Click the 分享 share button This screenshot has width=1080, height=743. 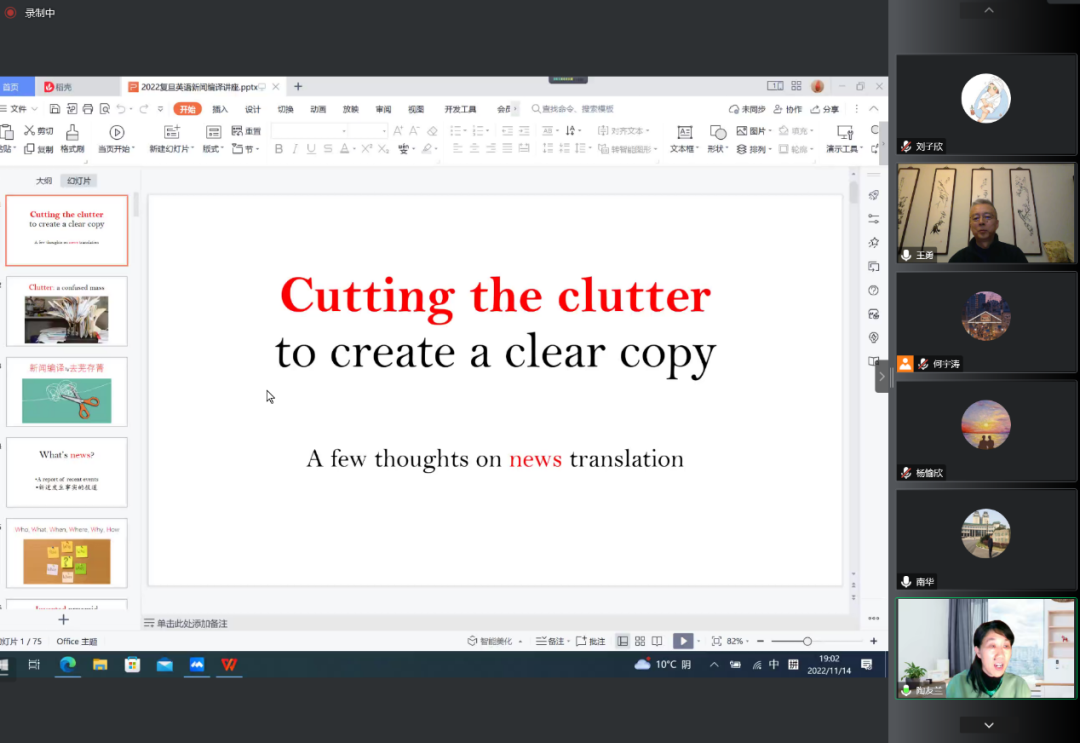825,109
